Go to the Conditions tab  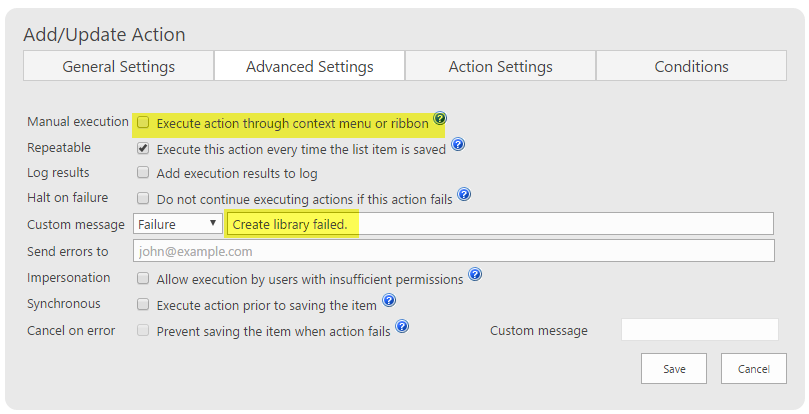[691, 66]
